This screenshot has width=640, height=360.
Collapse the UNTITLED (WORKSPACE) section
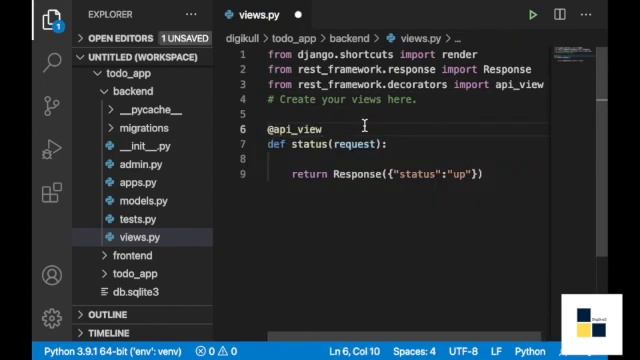[80, 57]
